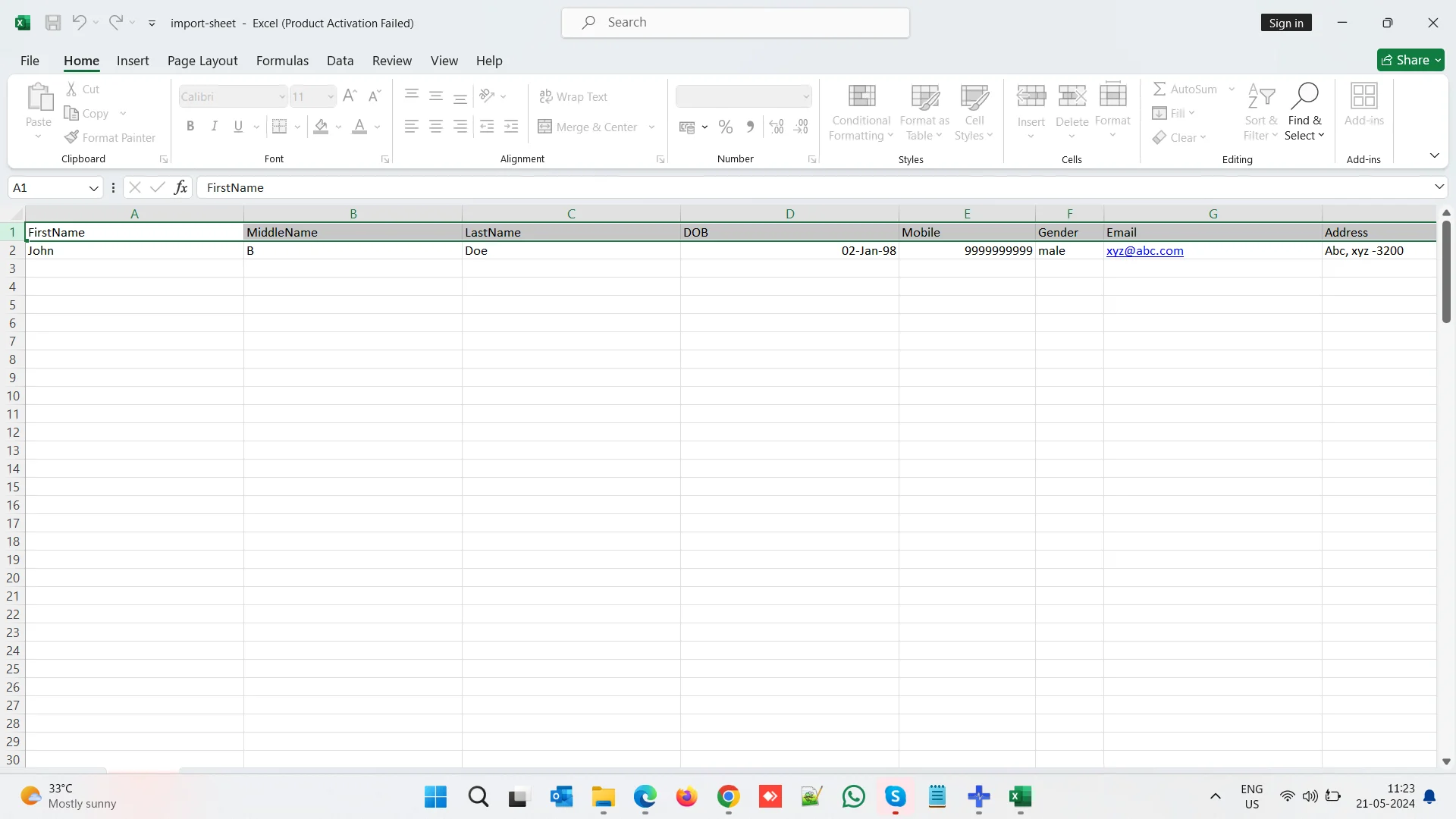Open the font name dropdown
1456x819 pixels.
[281, 96]
